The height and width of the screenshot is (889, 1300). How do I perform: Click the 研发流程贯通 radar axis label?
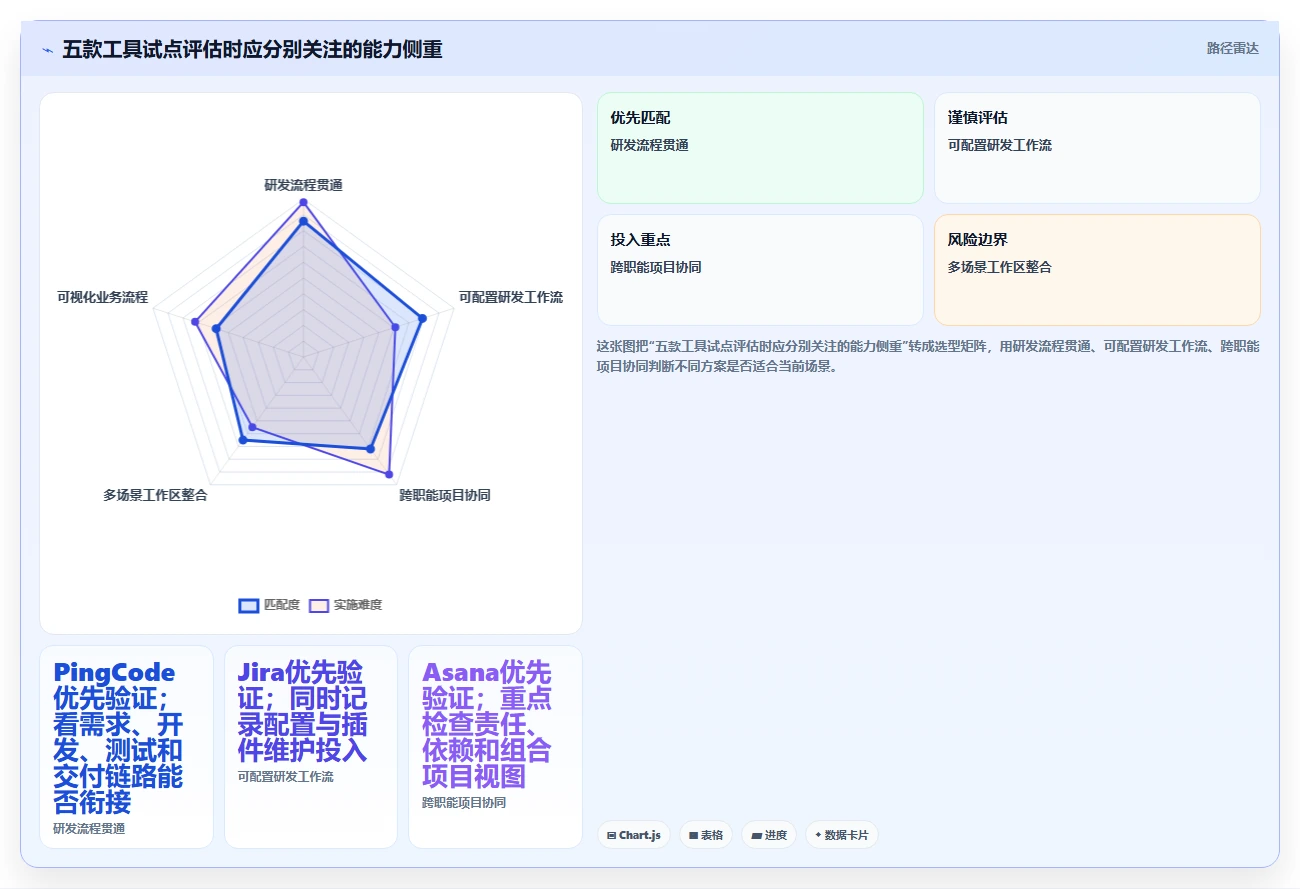[303, 185]
